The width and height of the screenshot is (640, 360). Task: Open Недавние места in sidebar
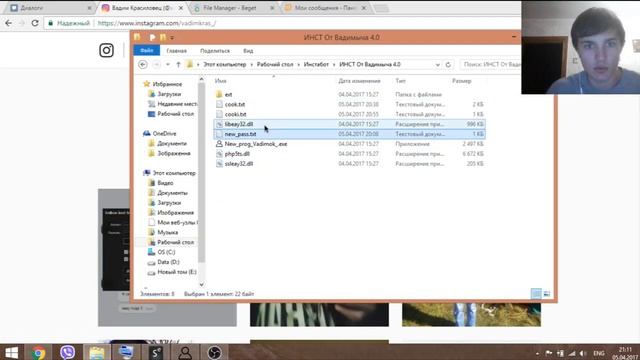[x=176, y=104]
